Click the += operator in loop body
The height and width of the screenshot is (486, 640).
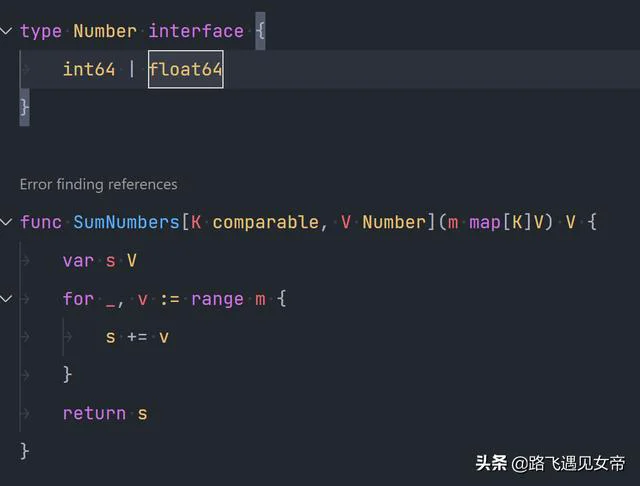[x=137, y=337]
